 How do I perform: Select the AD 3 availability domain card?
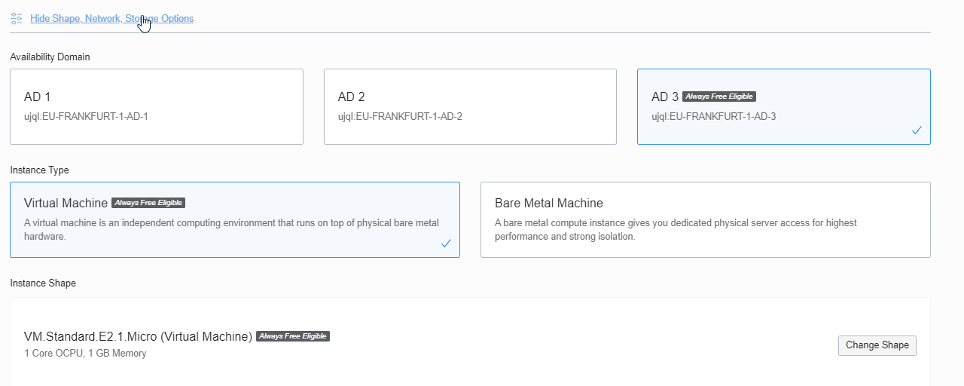(x=784, y=106)
